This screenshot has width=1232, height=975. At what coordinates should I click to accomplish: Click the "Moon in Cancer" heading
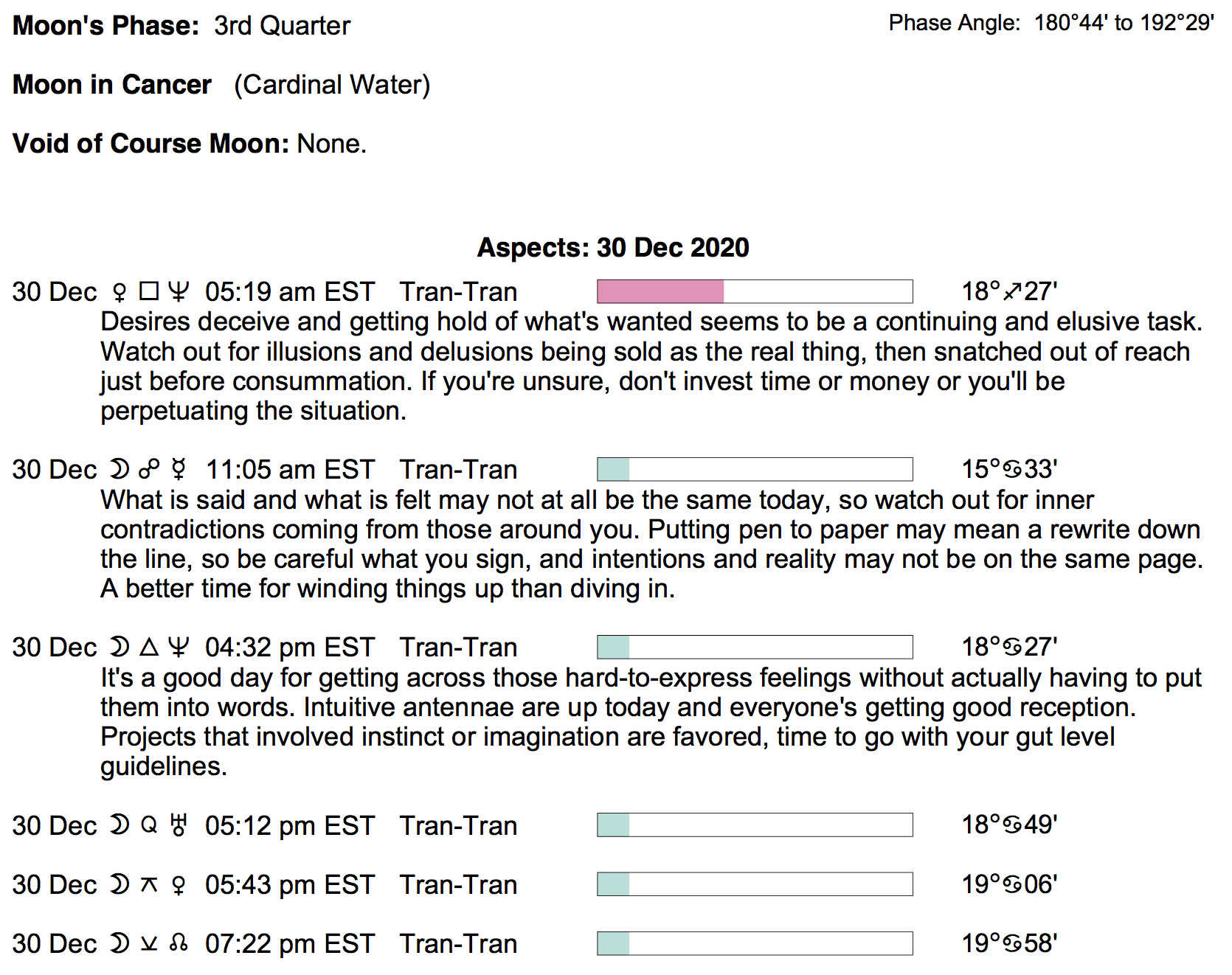click(x=112, y=85)
